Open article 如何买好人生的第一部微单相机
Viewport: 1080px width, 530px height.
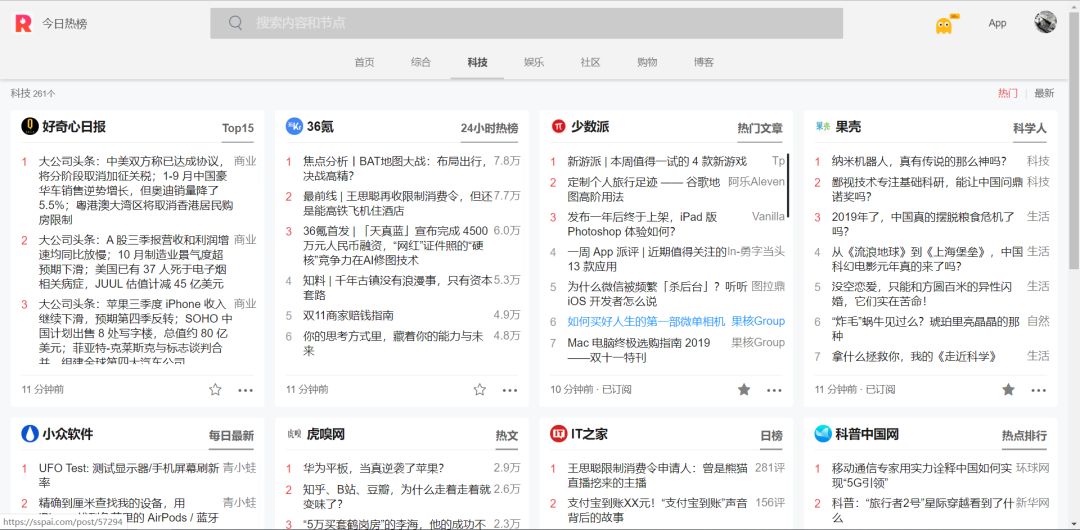tap(646, 321)
